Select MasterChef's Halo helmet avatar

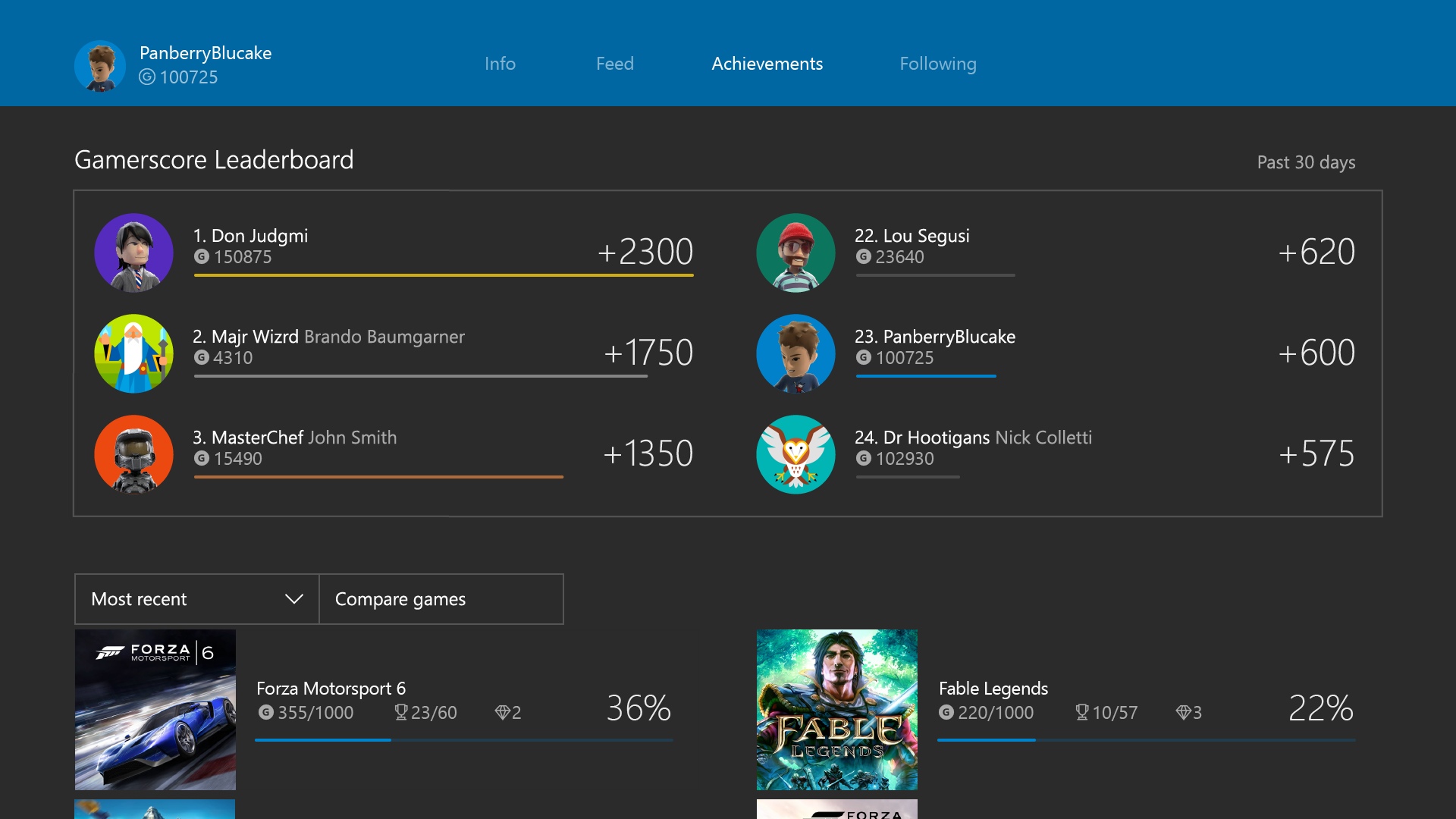[x=133, y=454]
